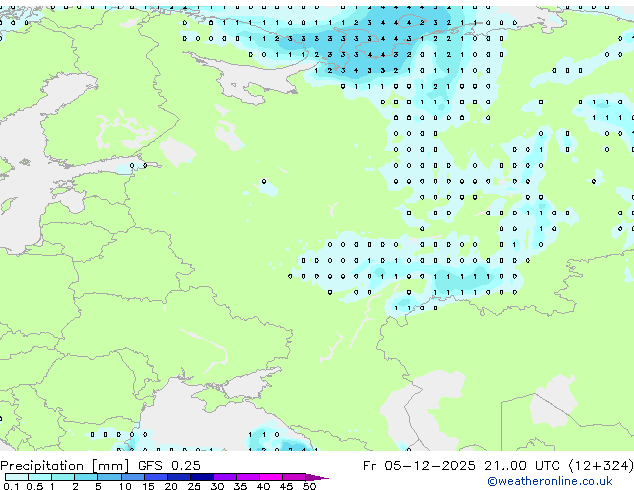The image size is (634, 490).
Task: Select the 0.1–0.5 mm legend color swatch
Action: pyautogui.click(x=17, y=477)
